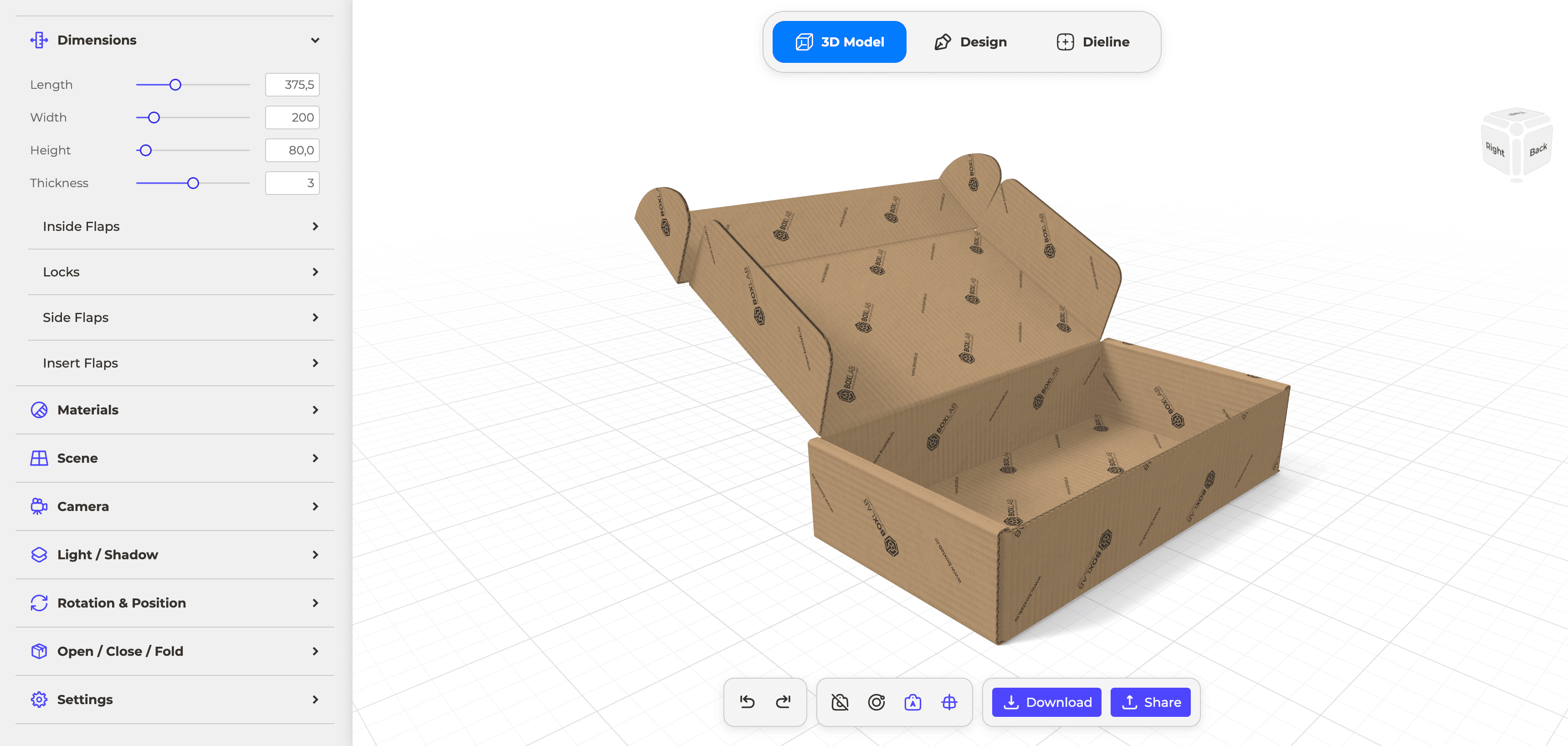Switch to the Dieline tab
Image resolution: width=1568 pixels, height=746 pixels.
click(x=1093, y=42)
